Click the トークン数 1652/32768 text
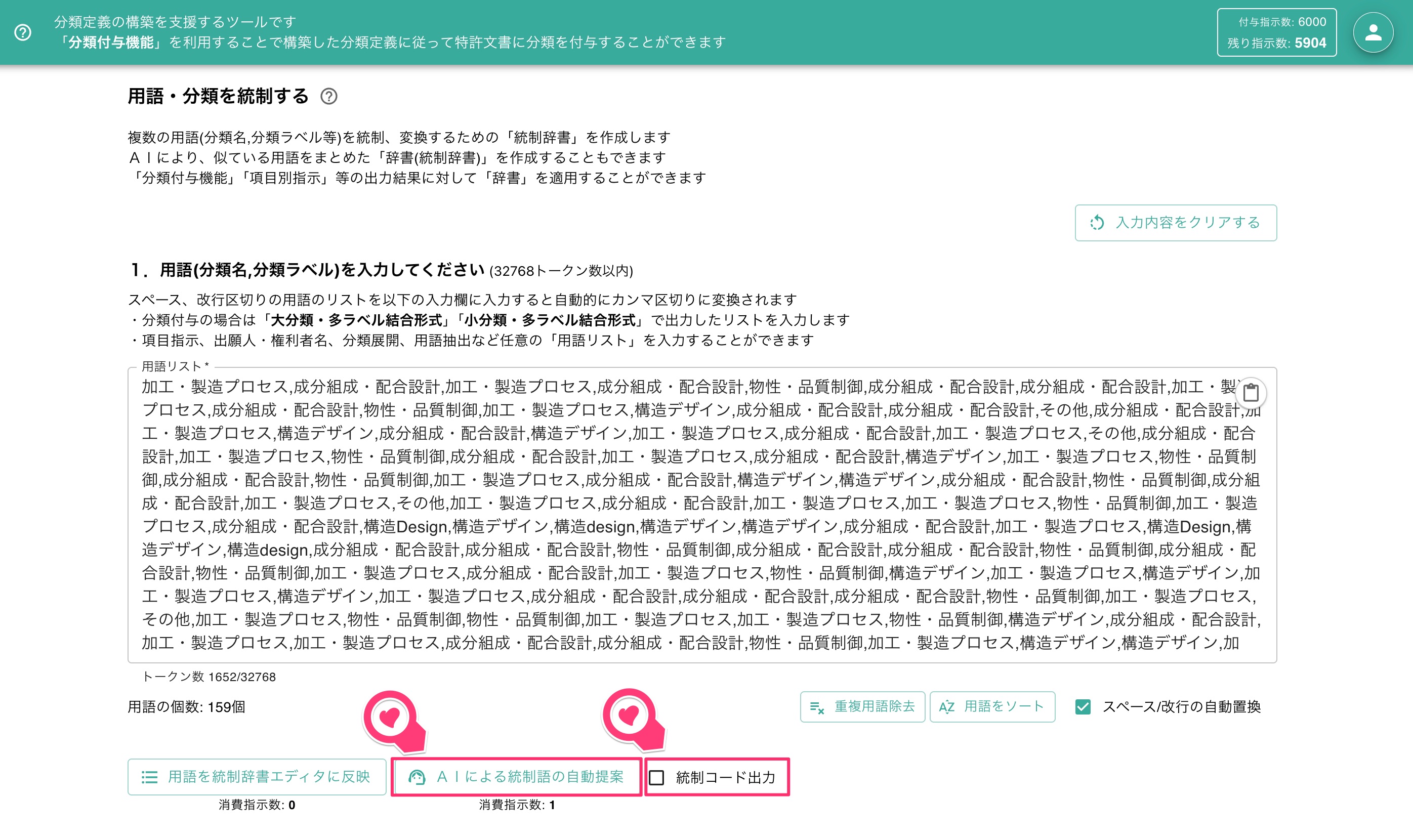 click(209, 677)
